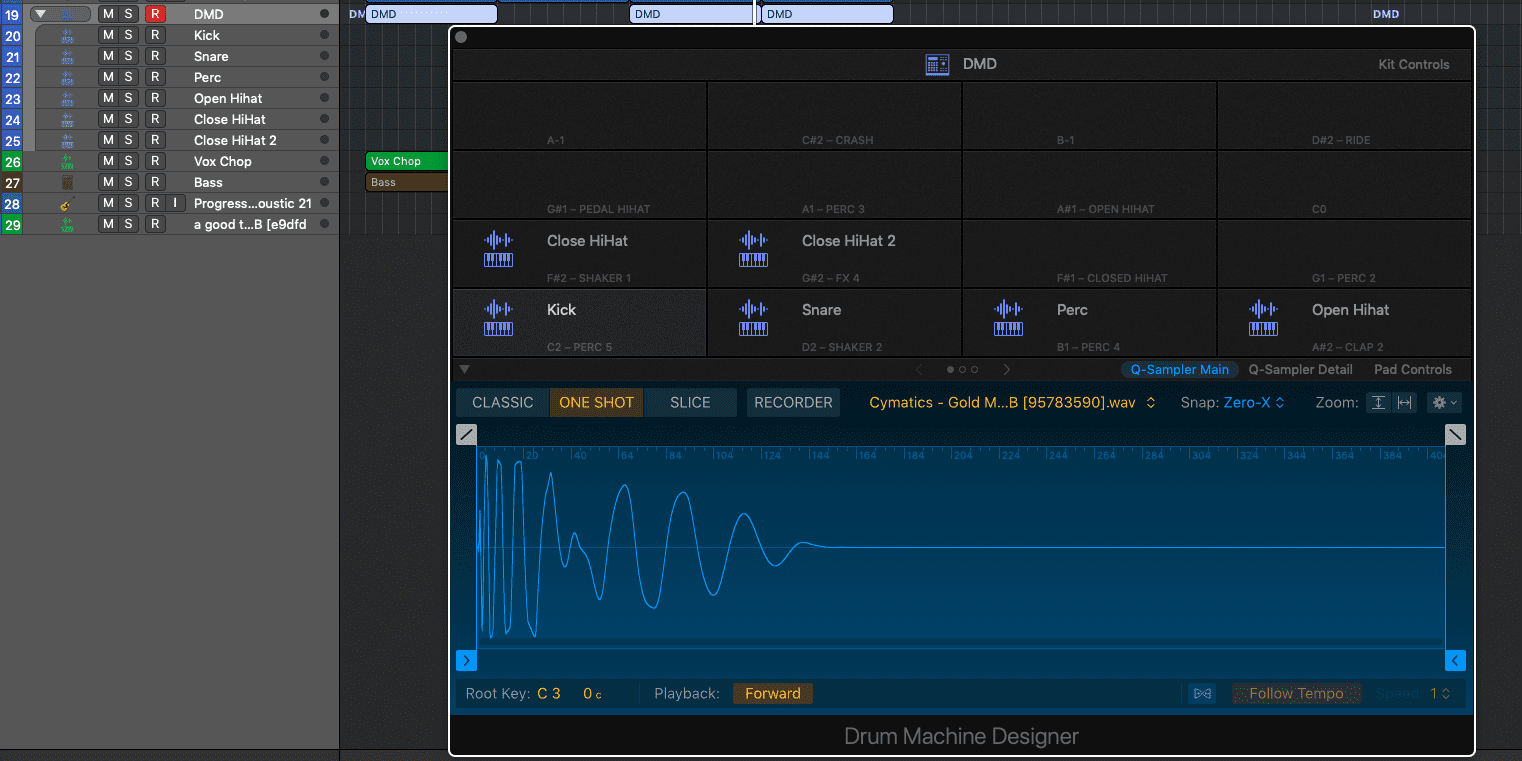The height and width of the screenshot is (761, 1522).
Task: Select the empty G#1 – PEDAL HIHAT pad
Action: 579,184
